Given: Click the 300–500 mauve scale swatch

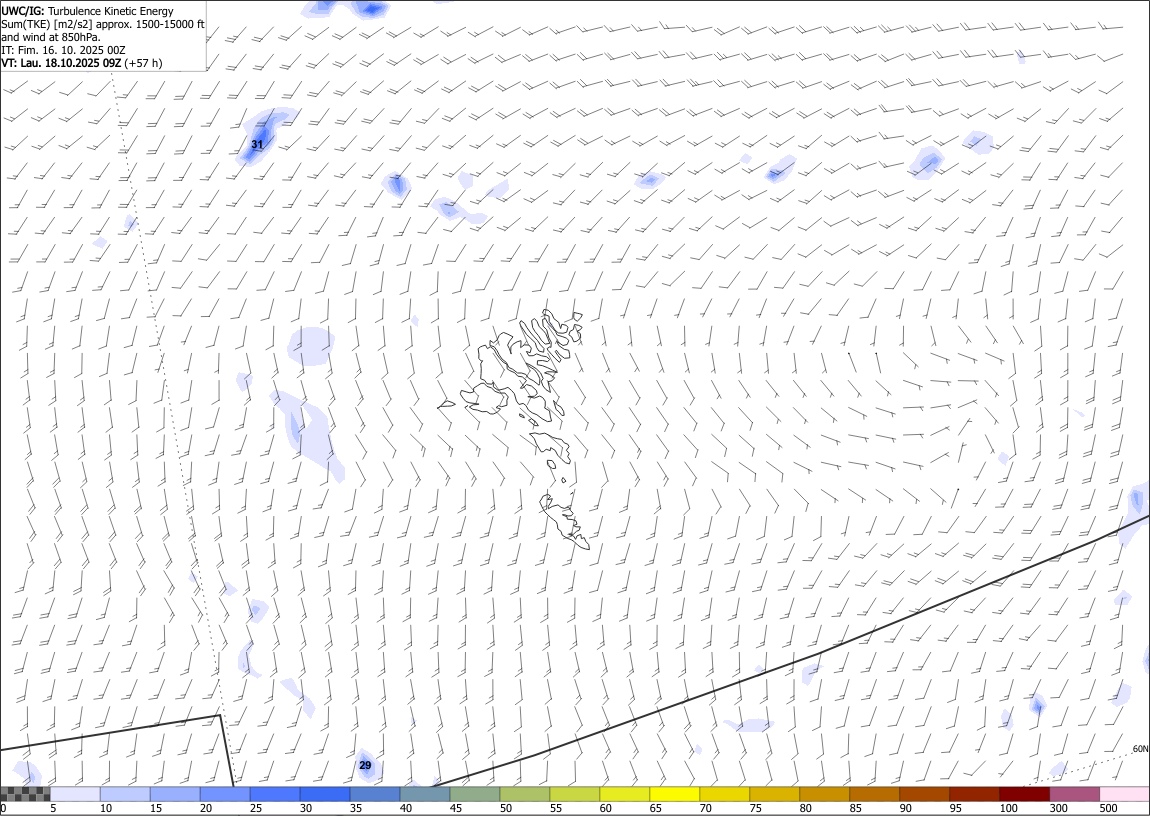Looking at the screenshot, I should [1074, 794].
